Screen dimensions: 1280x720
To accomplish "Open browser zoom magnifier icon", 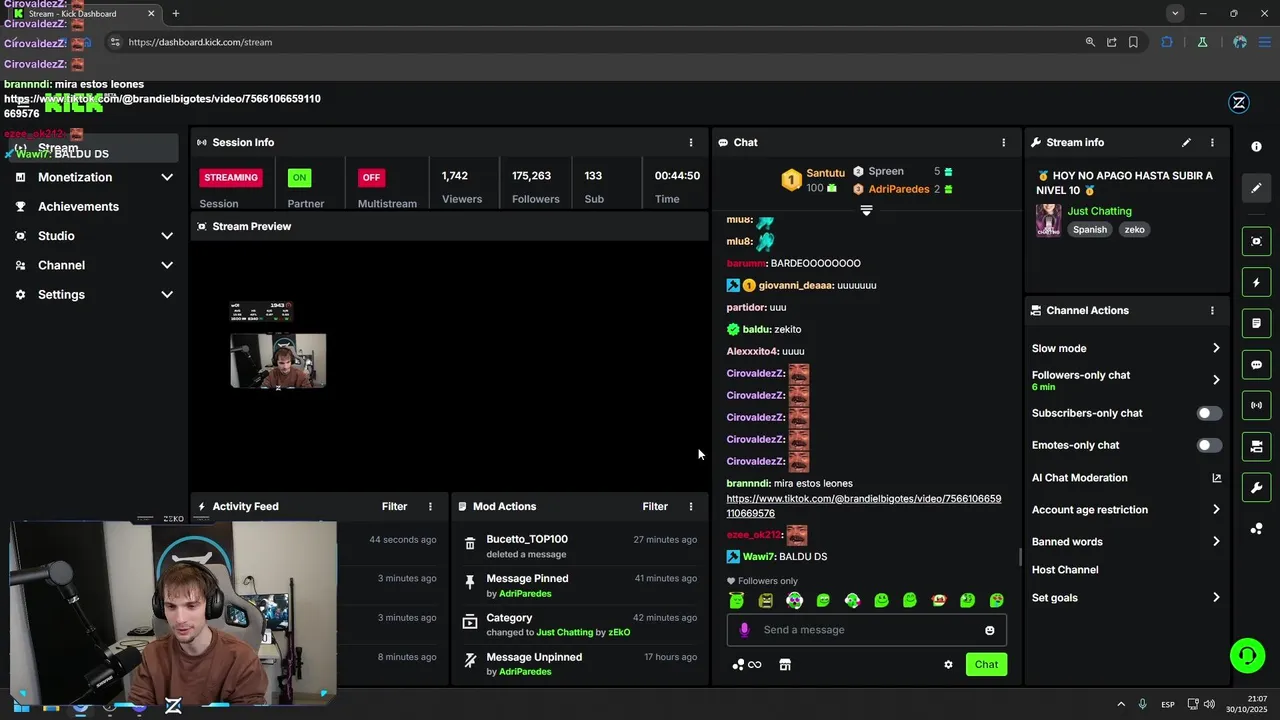I will [x=1090, y=42].
